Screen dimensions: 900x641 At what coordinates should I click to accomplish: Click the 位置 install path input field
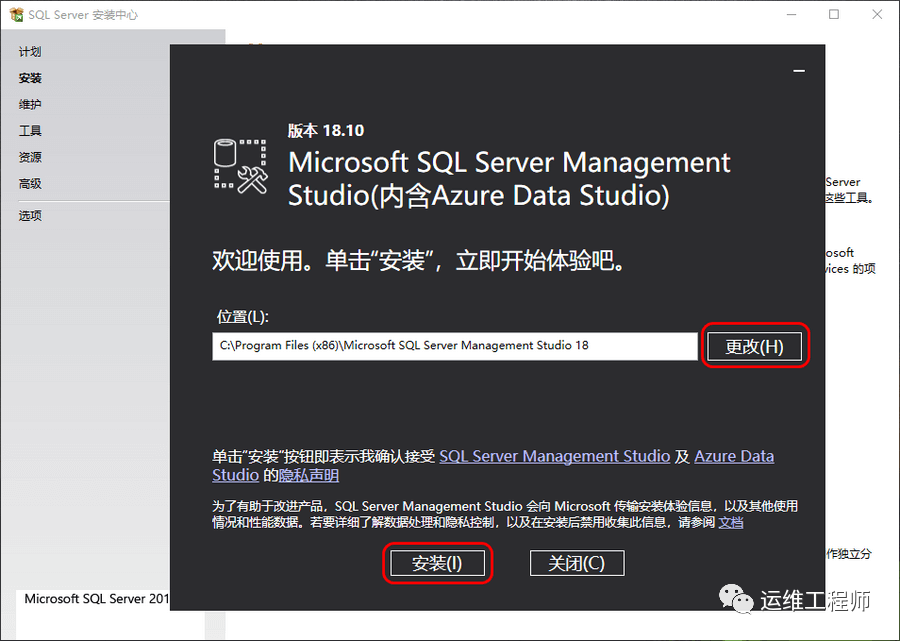point(455,346)
